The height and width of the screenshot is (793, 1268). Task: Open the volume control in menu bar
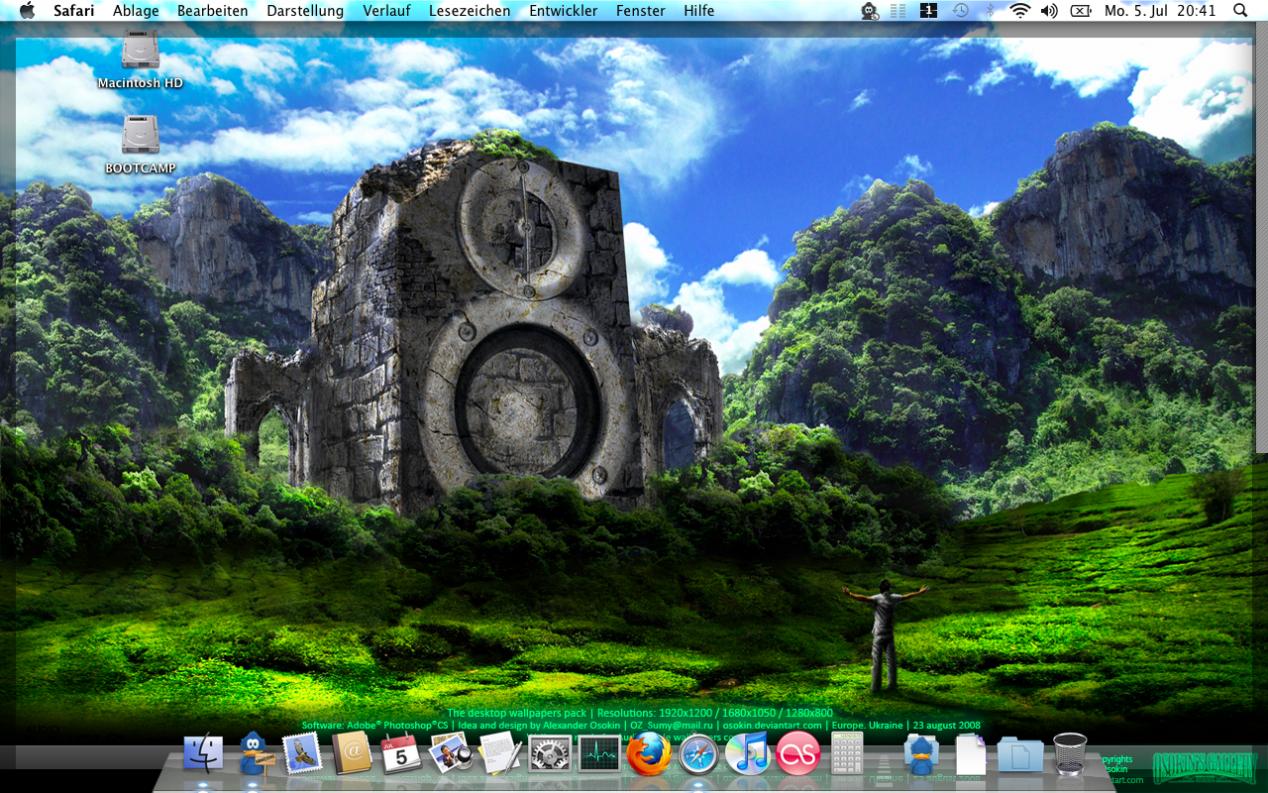pyautogui.click(x=1049, y=11)
